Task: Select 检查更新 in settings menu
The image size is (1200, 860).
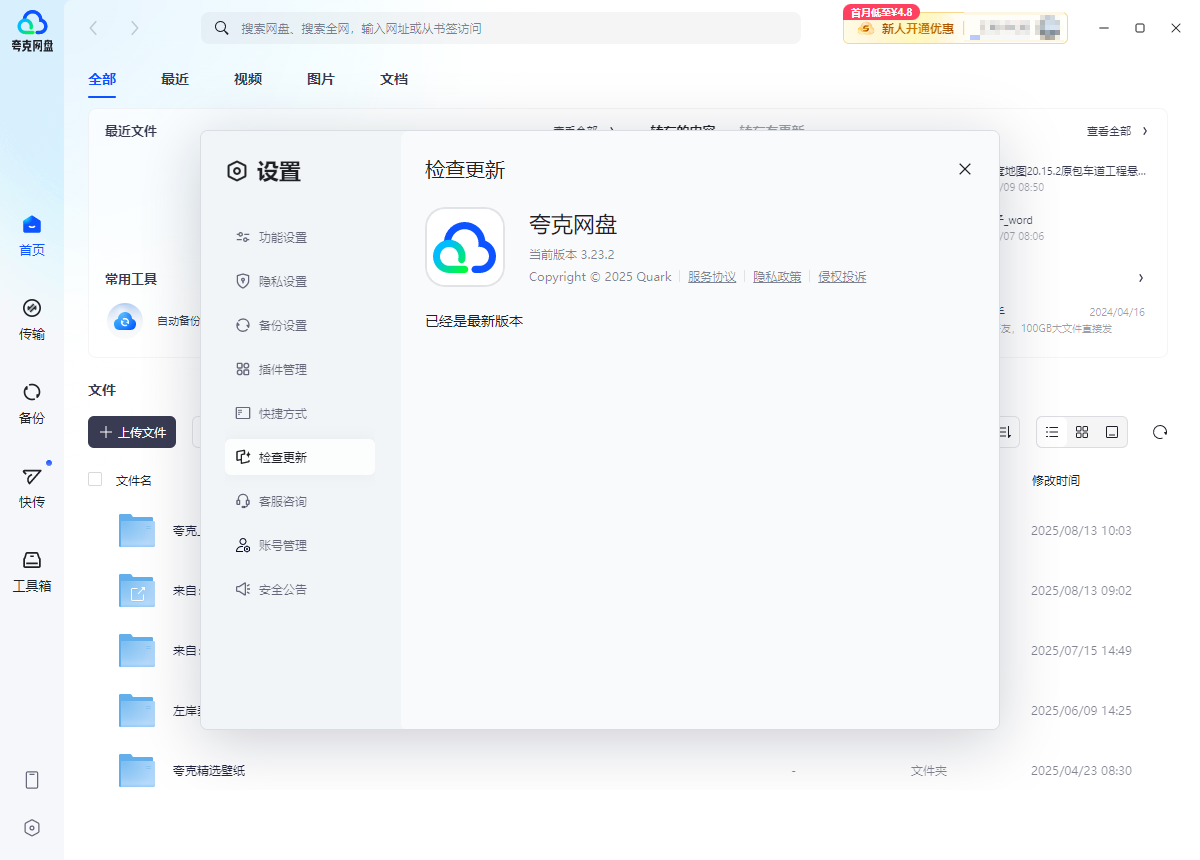Action: click(300, 457)
